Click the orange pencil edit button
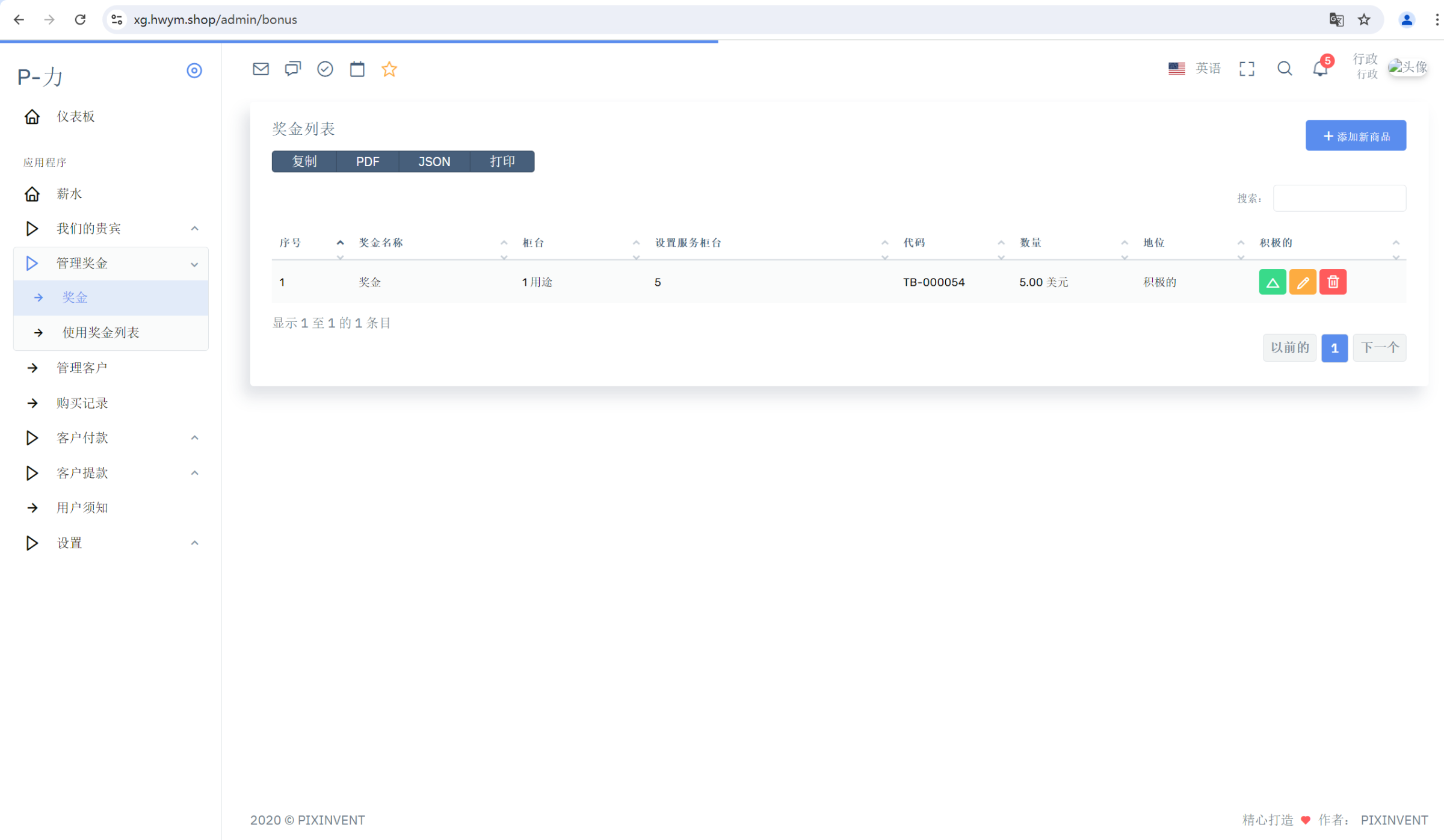1444x840 pixels. click(x=1303, y=282)
